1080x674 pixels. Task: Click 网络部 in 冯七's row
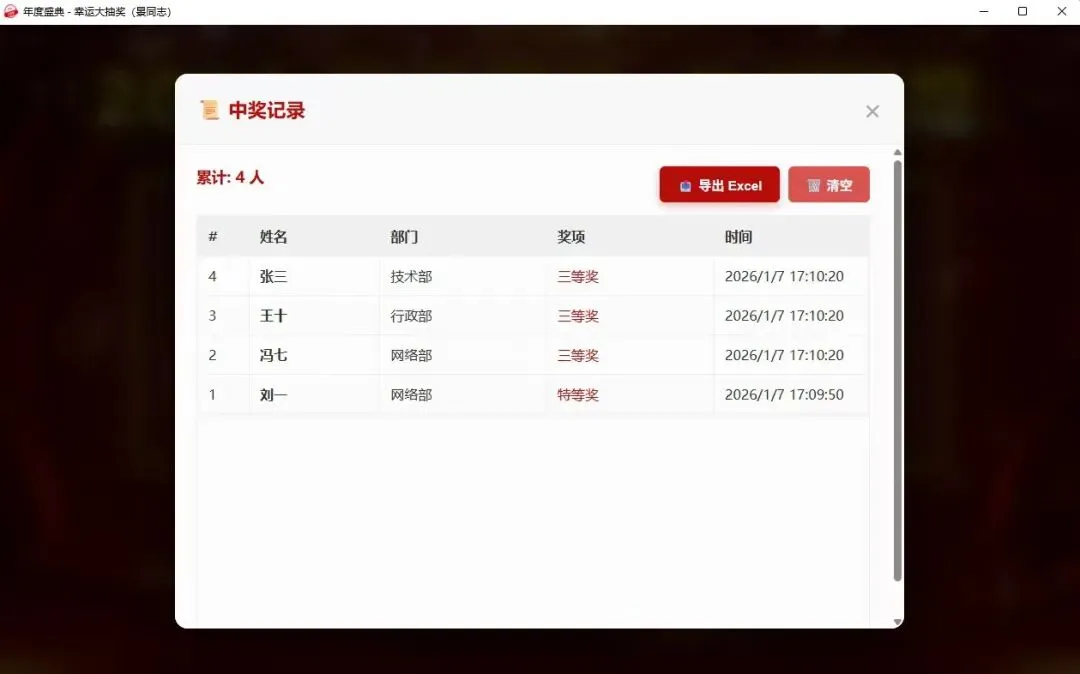[x=411, y=355]
